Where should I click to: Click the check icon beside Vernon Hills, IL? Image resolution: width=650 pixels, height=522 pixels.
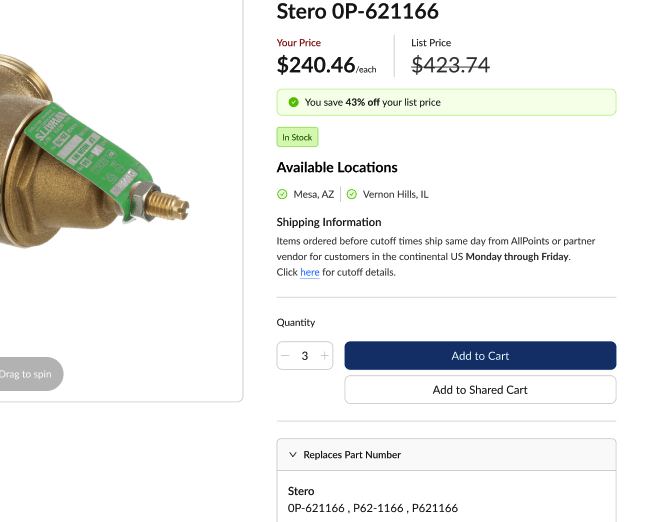(x=352, y=194)
